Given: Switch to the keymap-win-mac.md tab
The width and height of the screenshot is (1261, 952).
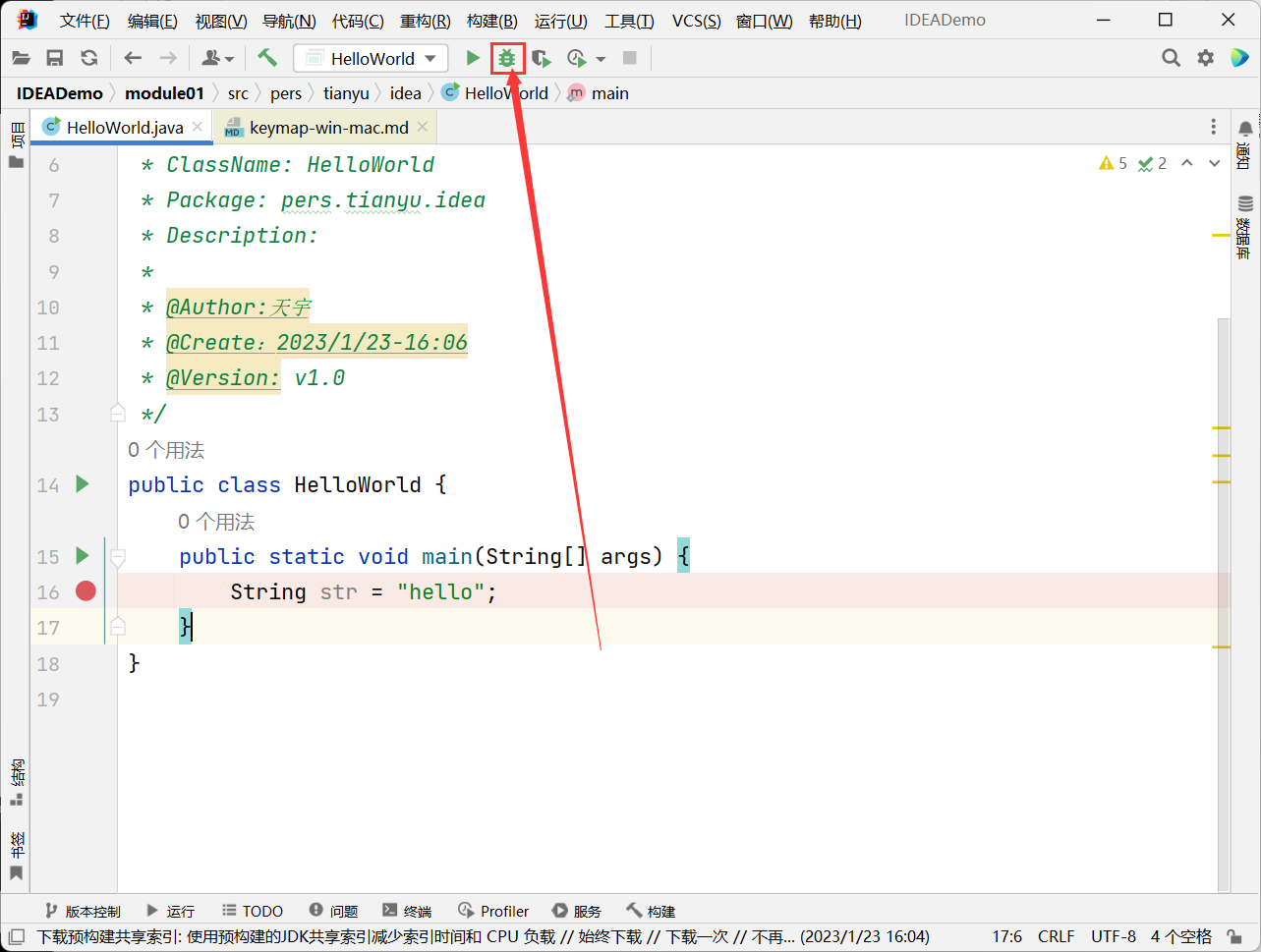Looking at the screenshot, I should pos(328,128).
